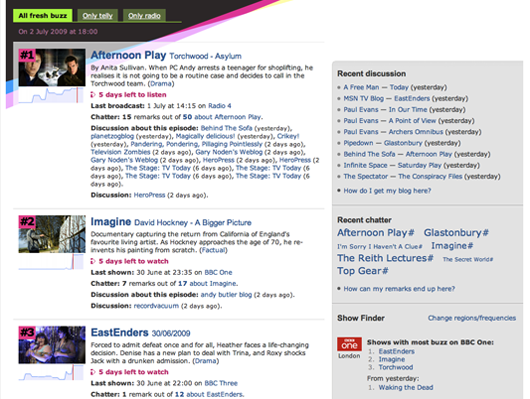Switch to the 'Only telly' tab
This screenshot has width=530, height=399.
97,16
